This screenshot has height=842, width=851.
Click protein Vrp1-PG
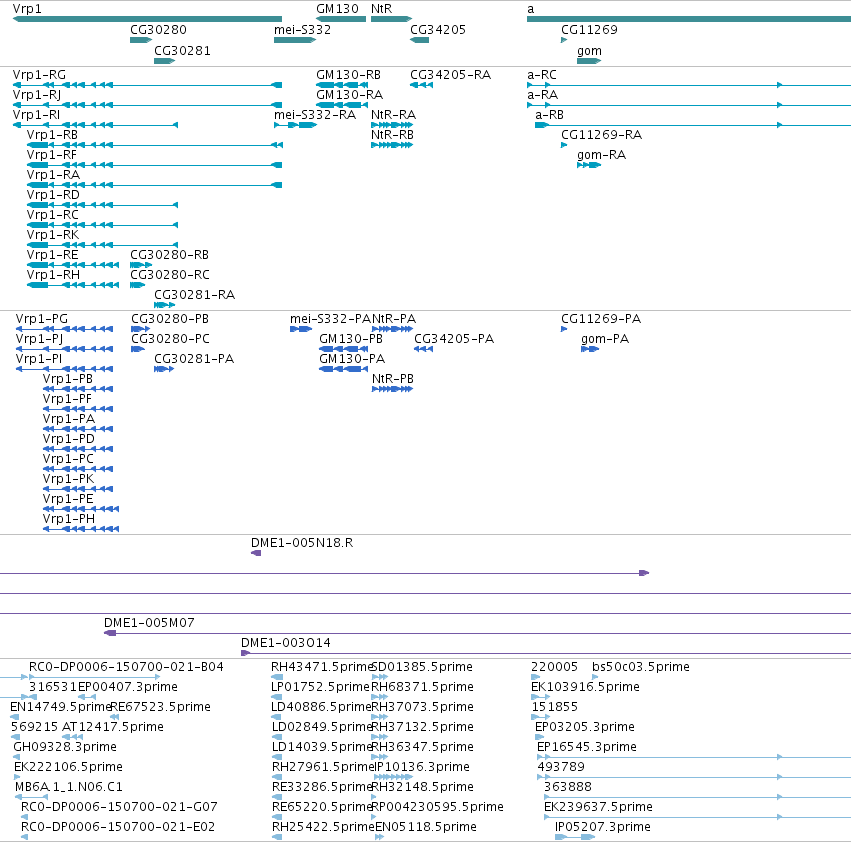point(64,329)
